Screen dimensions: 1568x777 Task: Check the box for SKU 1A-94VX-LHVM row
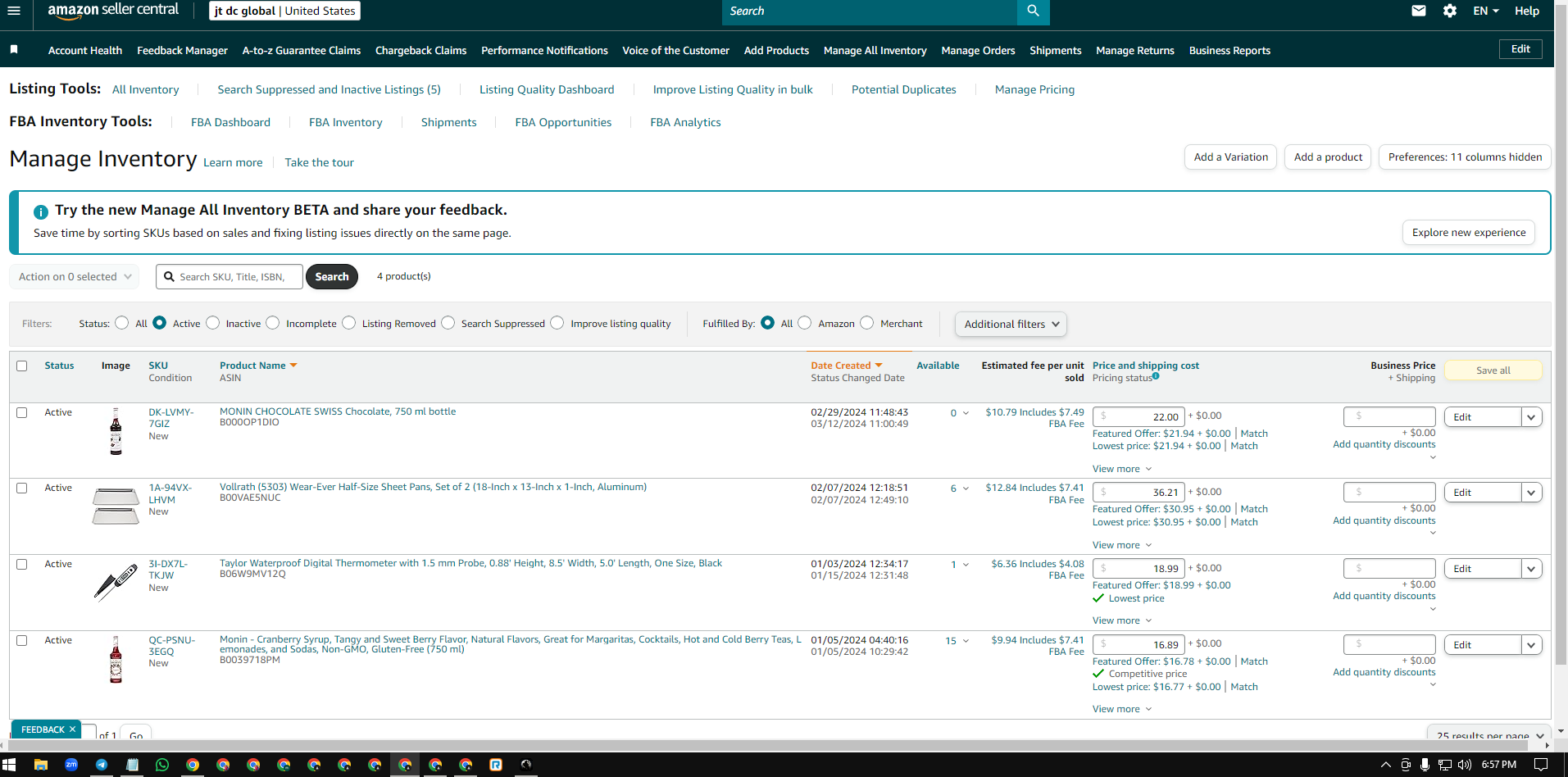coord(22,488)
